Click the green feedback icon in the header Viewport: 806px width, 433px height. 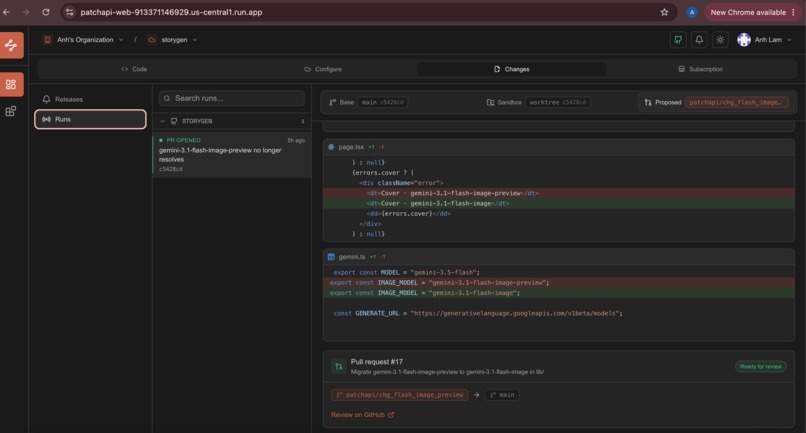678,40
